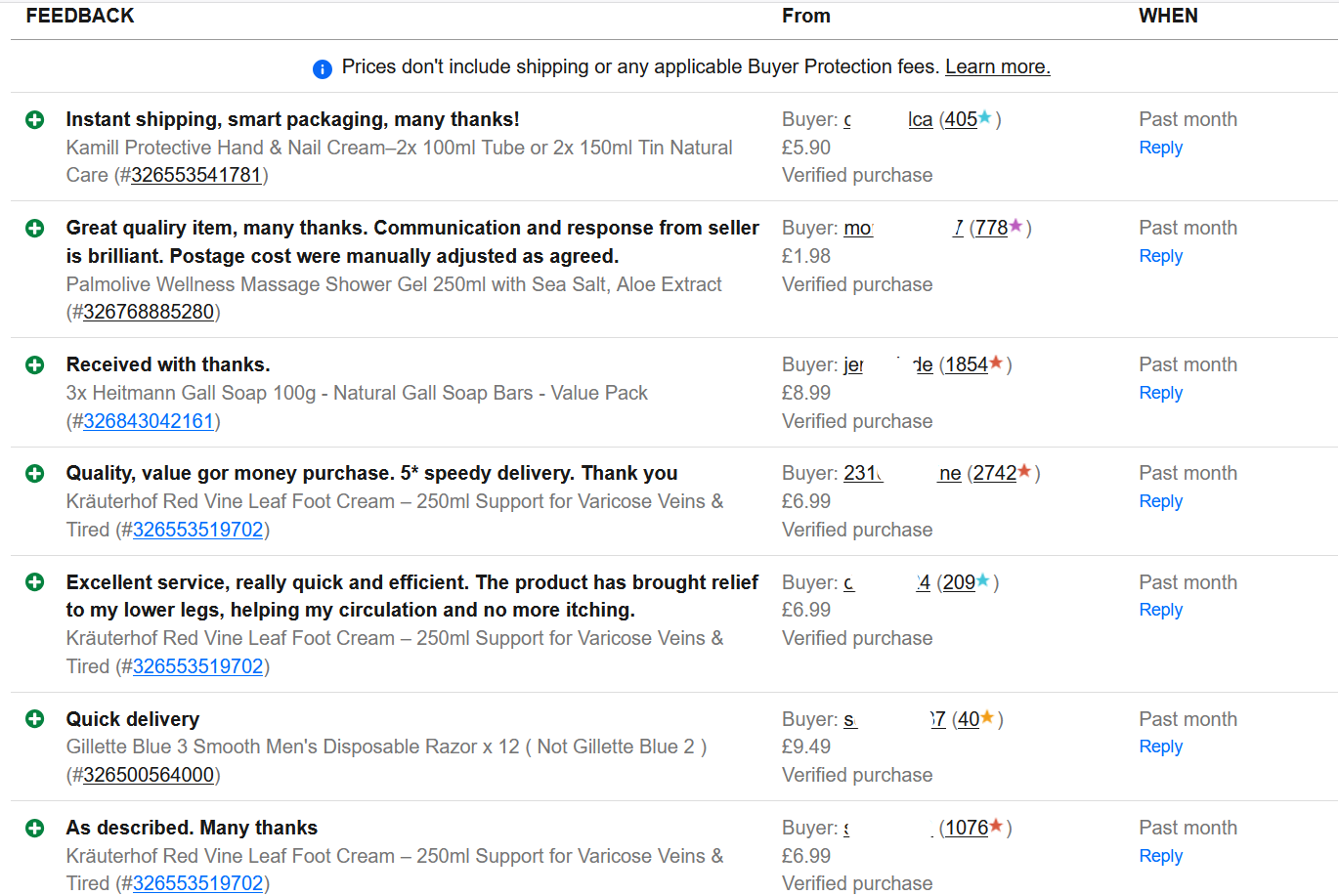Reply to the 'Instant shipping' feedback
Image resolution: width=1339 pixels, height=896 pixels.
coord(1160,148)
